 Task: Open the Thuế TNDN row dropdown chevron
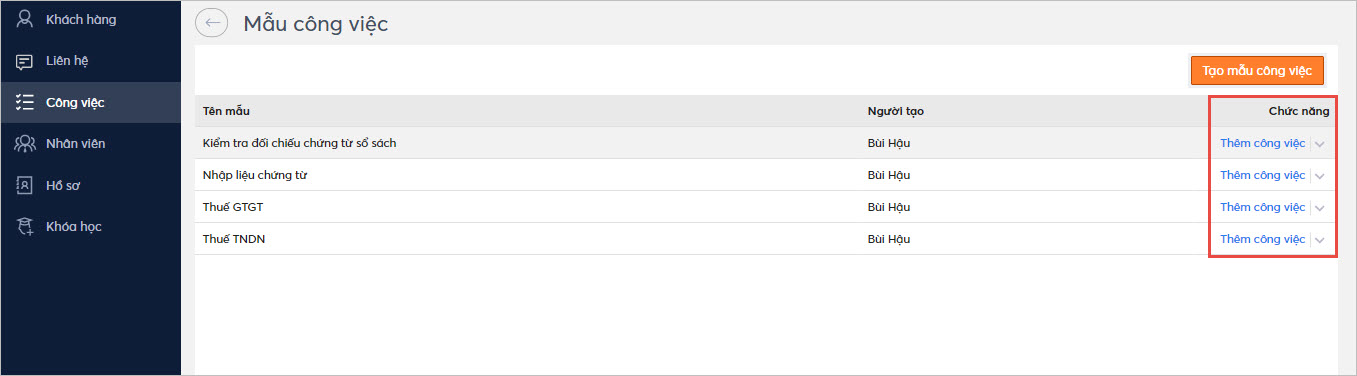tap(1320, 240)
